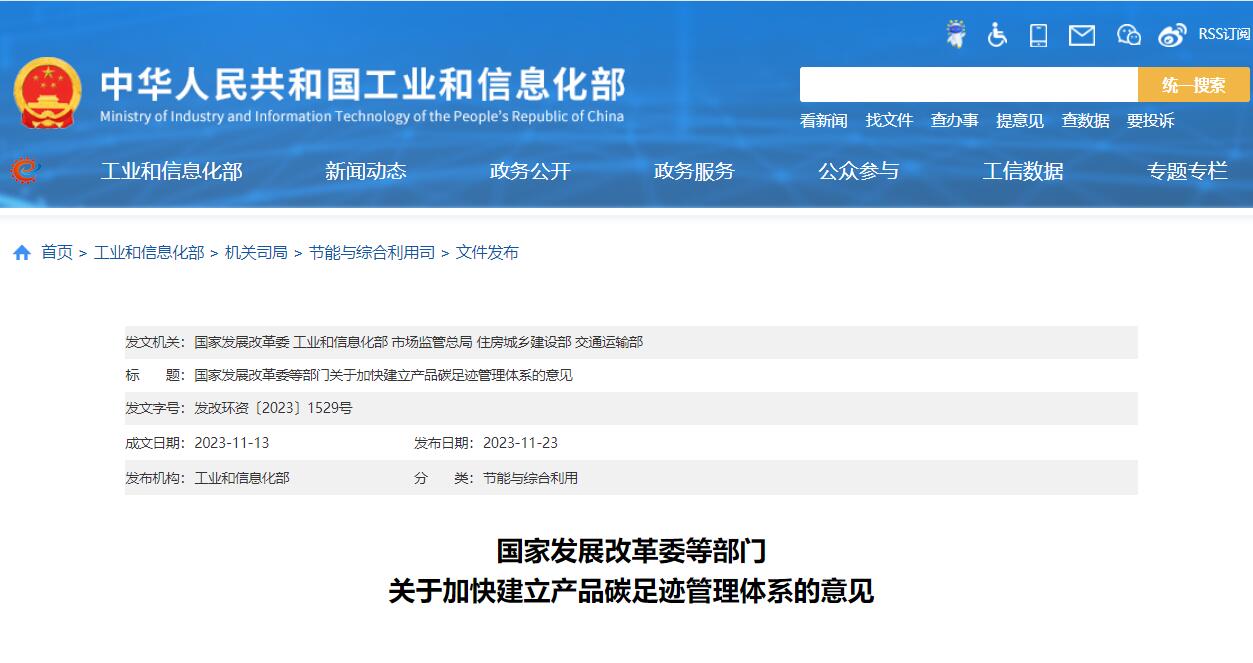Navigate to 节能与综合利用司 breadcrumb

371,253
